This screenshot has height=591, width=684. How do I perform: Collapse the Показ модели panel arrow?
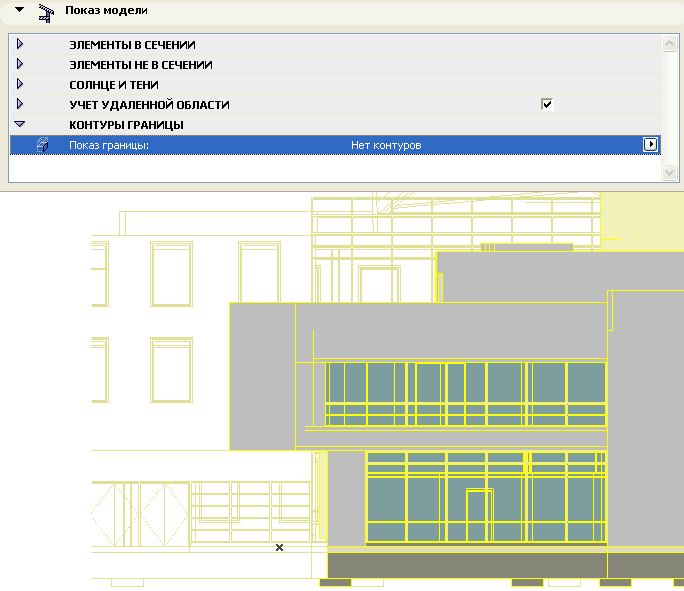(x=20, y=10)
